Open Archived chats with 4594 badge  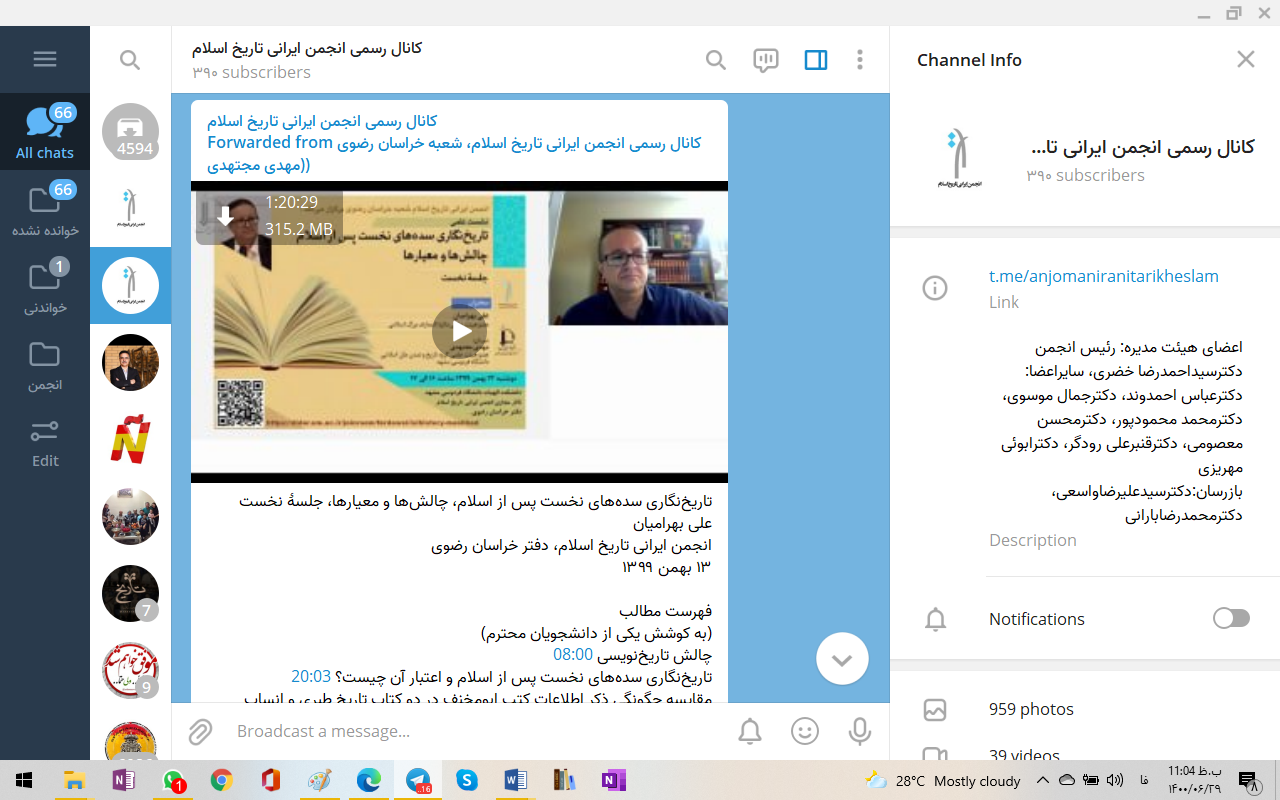[x=130, y=132]
